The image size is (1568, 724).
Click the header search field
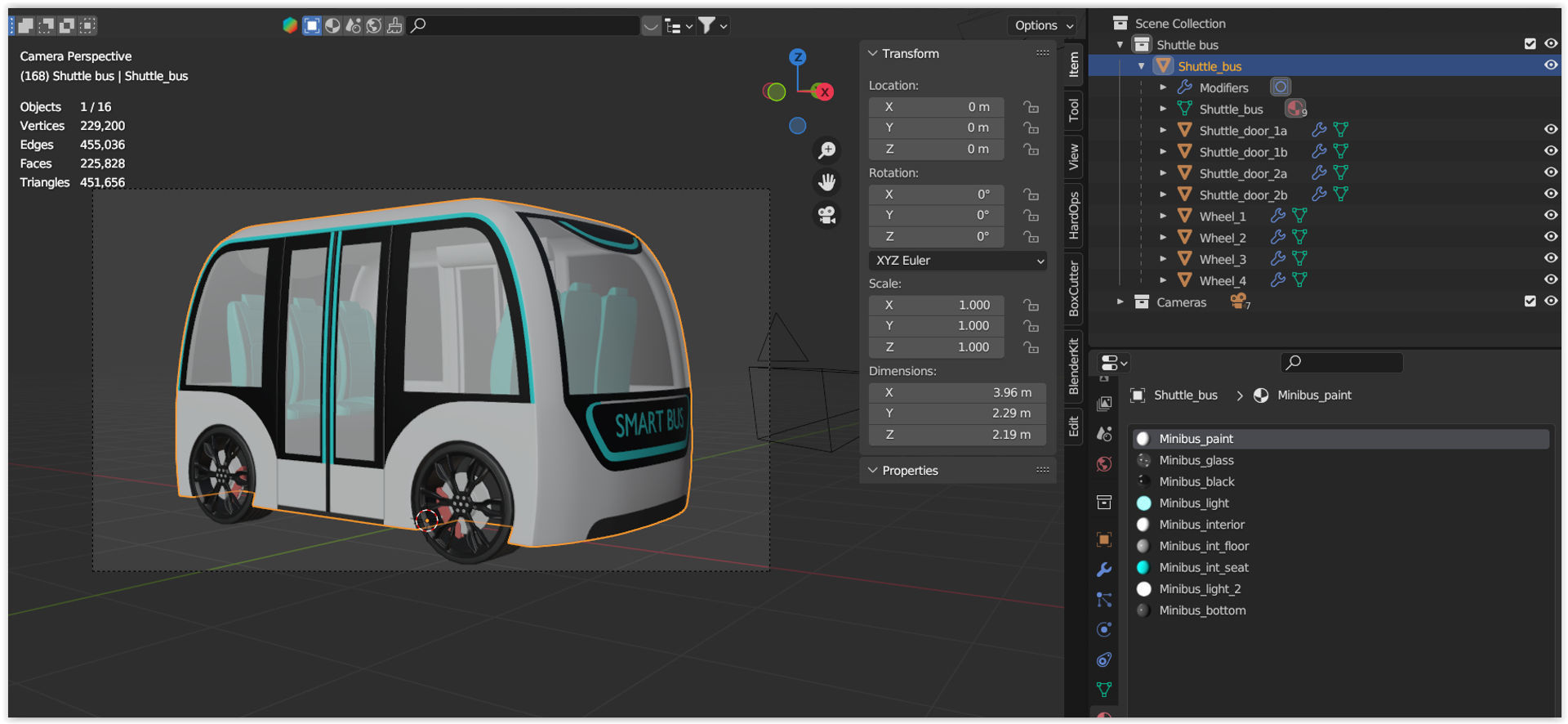(x=523, y=25)
